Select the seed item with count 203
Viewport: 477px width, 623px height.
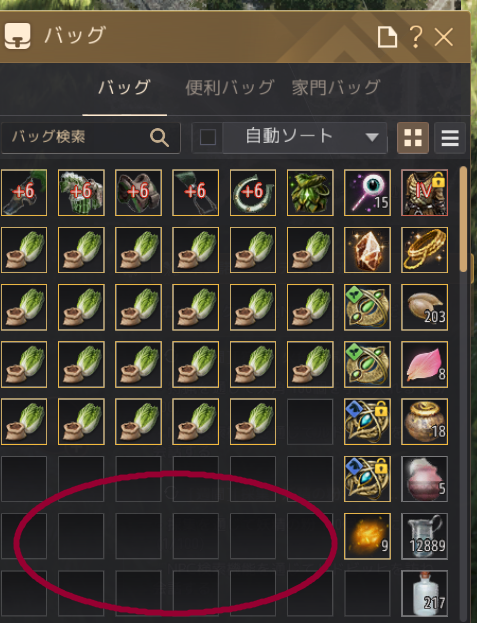pyautogui.click(x=425, y=307)
